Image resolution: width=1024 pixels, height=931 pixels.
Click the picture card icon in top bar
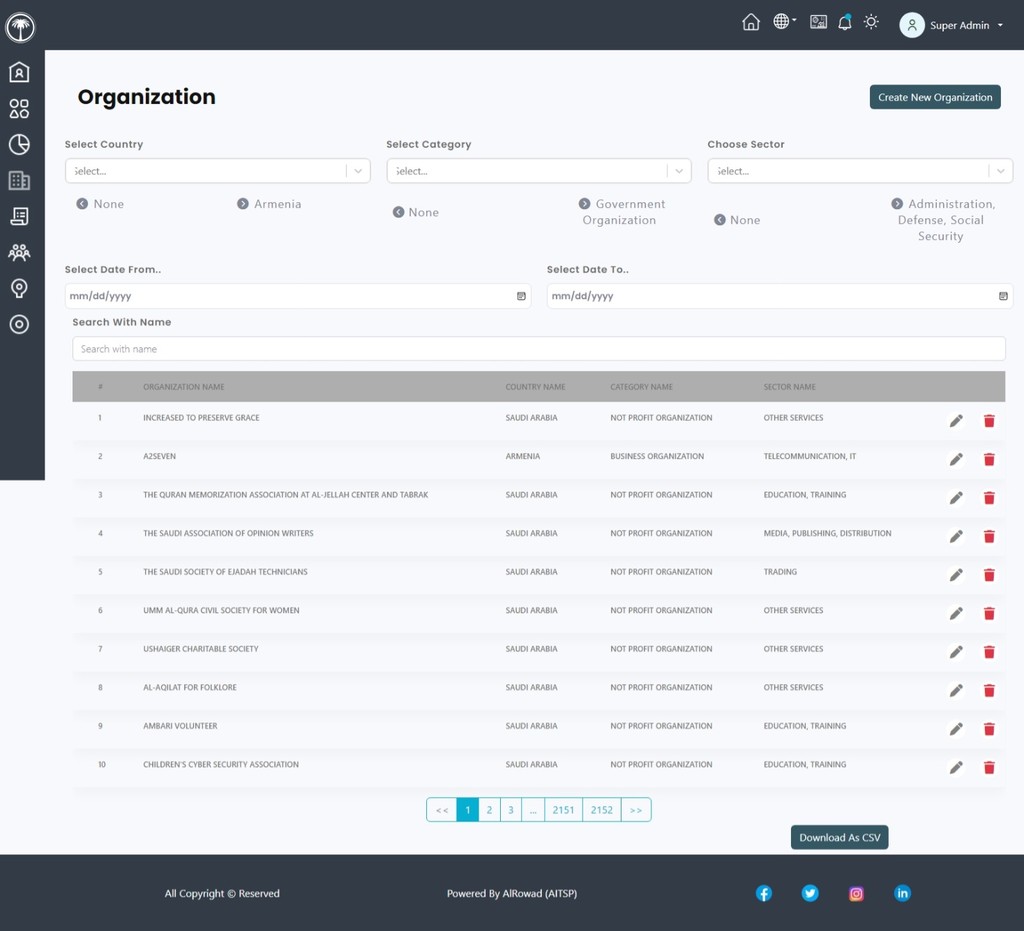coord(818,22)
